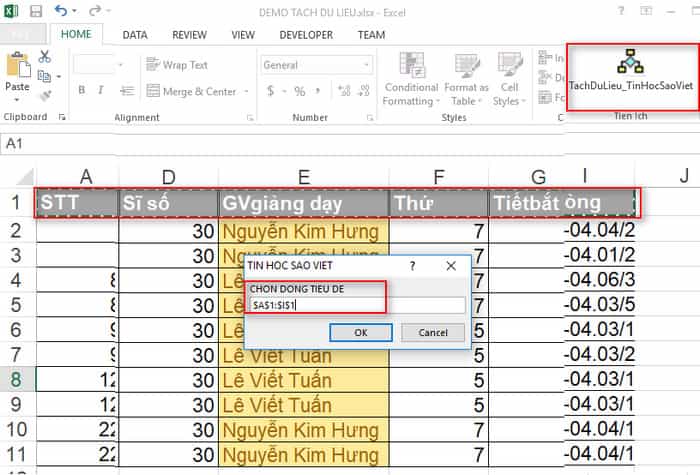Image resolution: width=700 pixels, height=475 pixels.
Task: Apply comma style format
Action: point(318,91)
